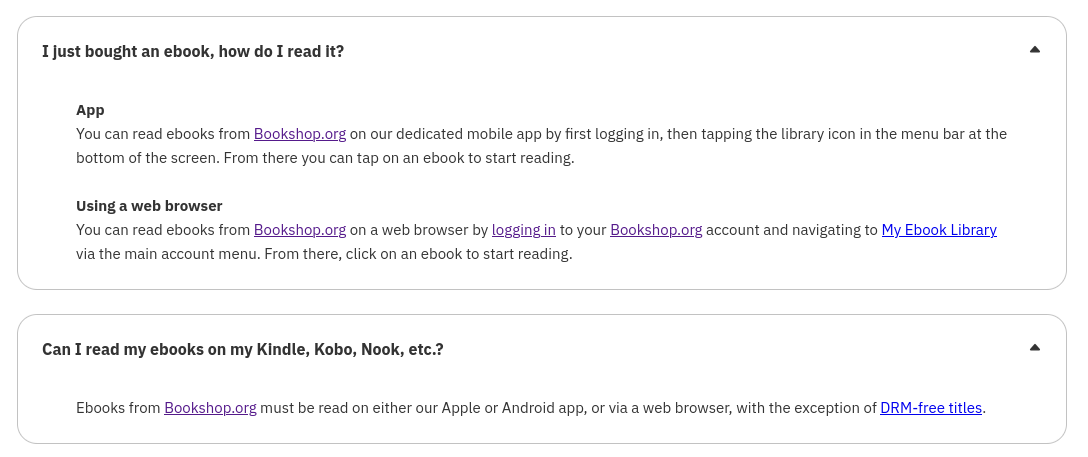Click the text 'click on an ebook to start reading'
The image size is (1088, 457).
[459, 254]
